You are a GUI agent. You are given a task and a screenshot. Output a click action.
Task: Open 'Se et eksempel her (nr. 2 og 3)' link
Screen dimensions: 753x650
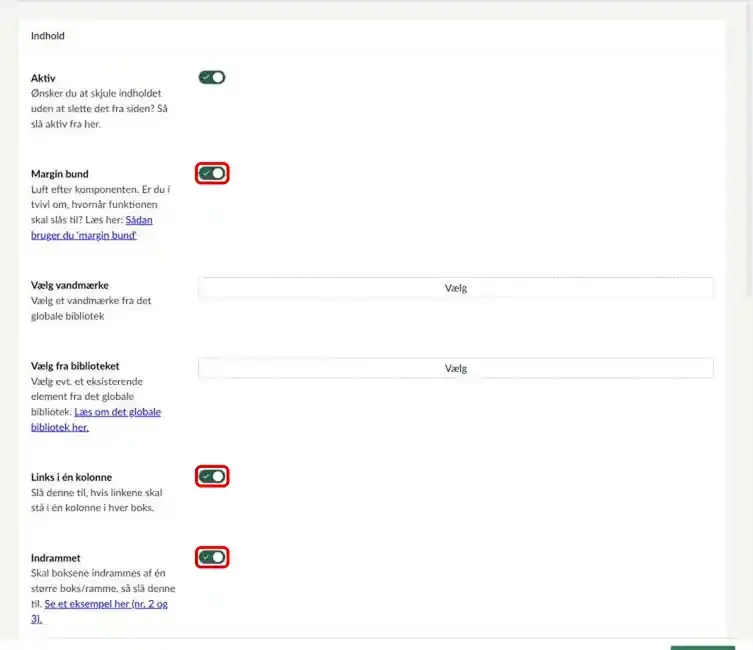pos(99,611)
